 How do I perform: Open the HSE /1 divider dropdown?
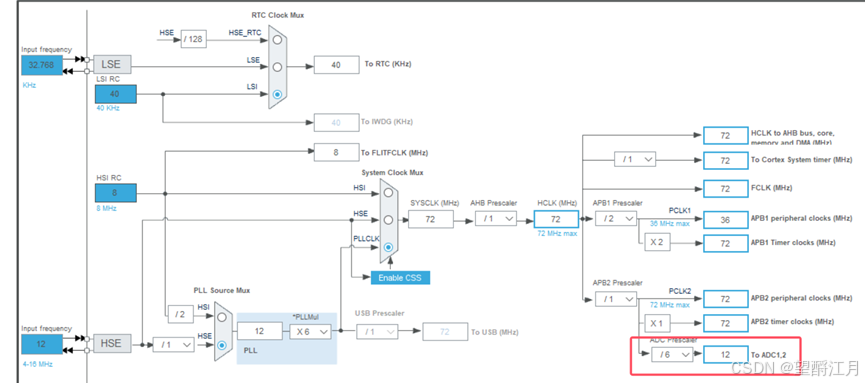(173, 344)
